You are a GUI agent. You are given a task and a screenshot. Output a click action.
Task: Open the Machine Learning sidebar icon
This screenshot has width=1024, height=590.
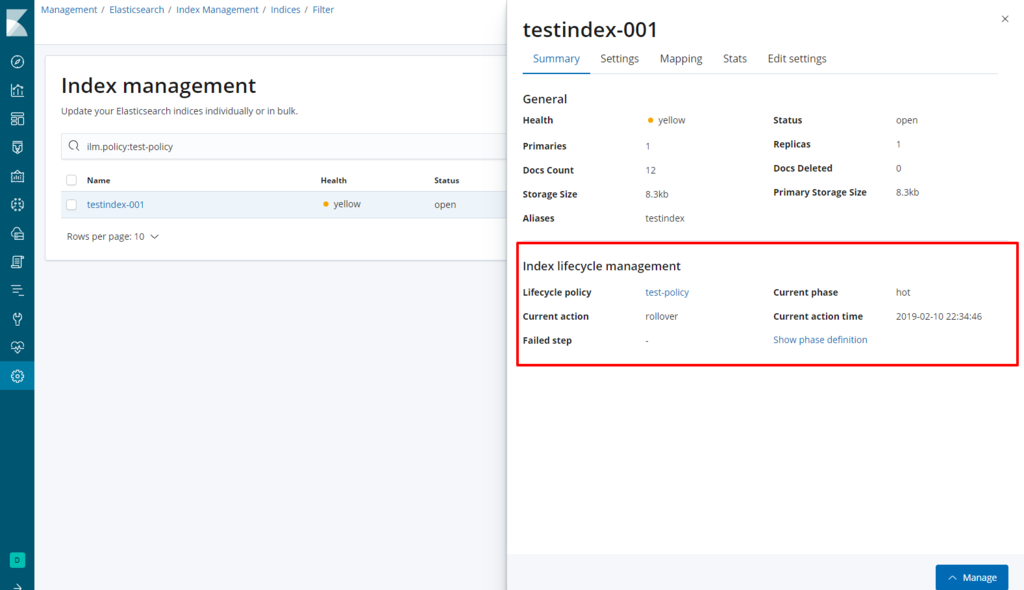18,205
